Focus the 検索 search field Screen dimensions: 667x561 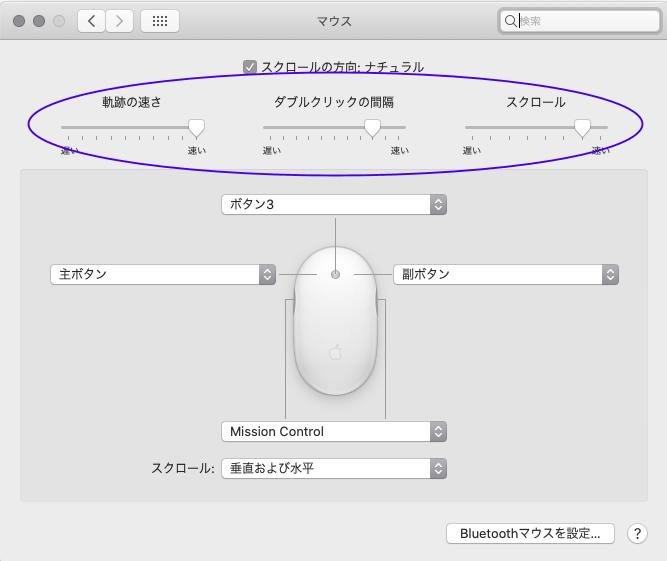coord(579,20)
